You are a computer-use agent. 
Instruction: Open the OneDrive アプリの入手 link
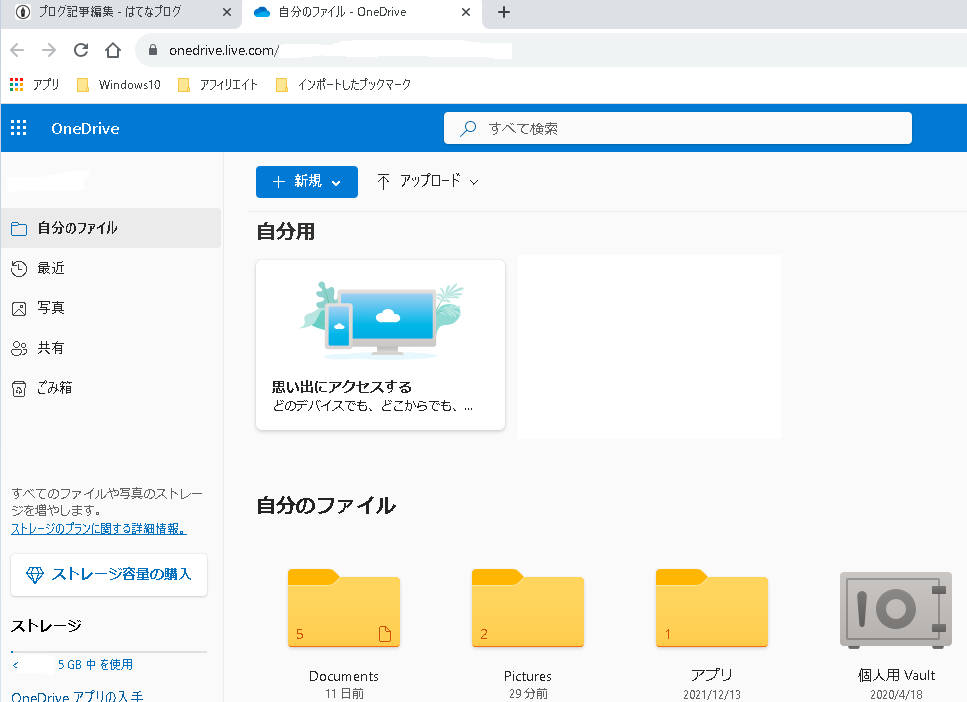tap(77, 696)
